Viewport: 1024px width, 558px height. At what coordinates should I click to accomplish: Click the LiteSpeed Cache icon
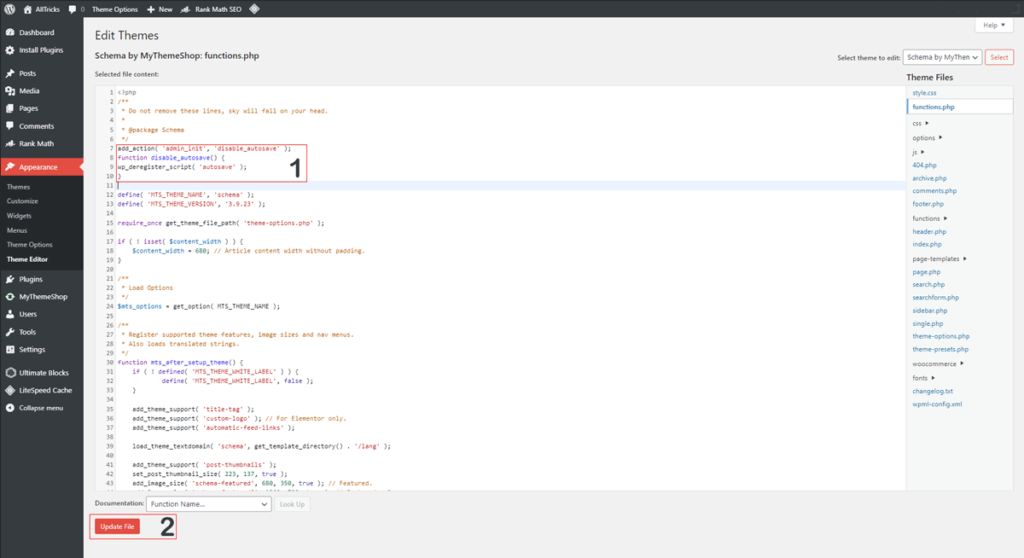click(10, 390)
